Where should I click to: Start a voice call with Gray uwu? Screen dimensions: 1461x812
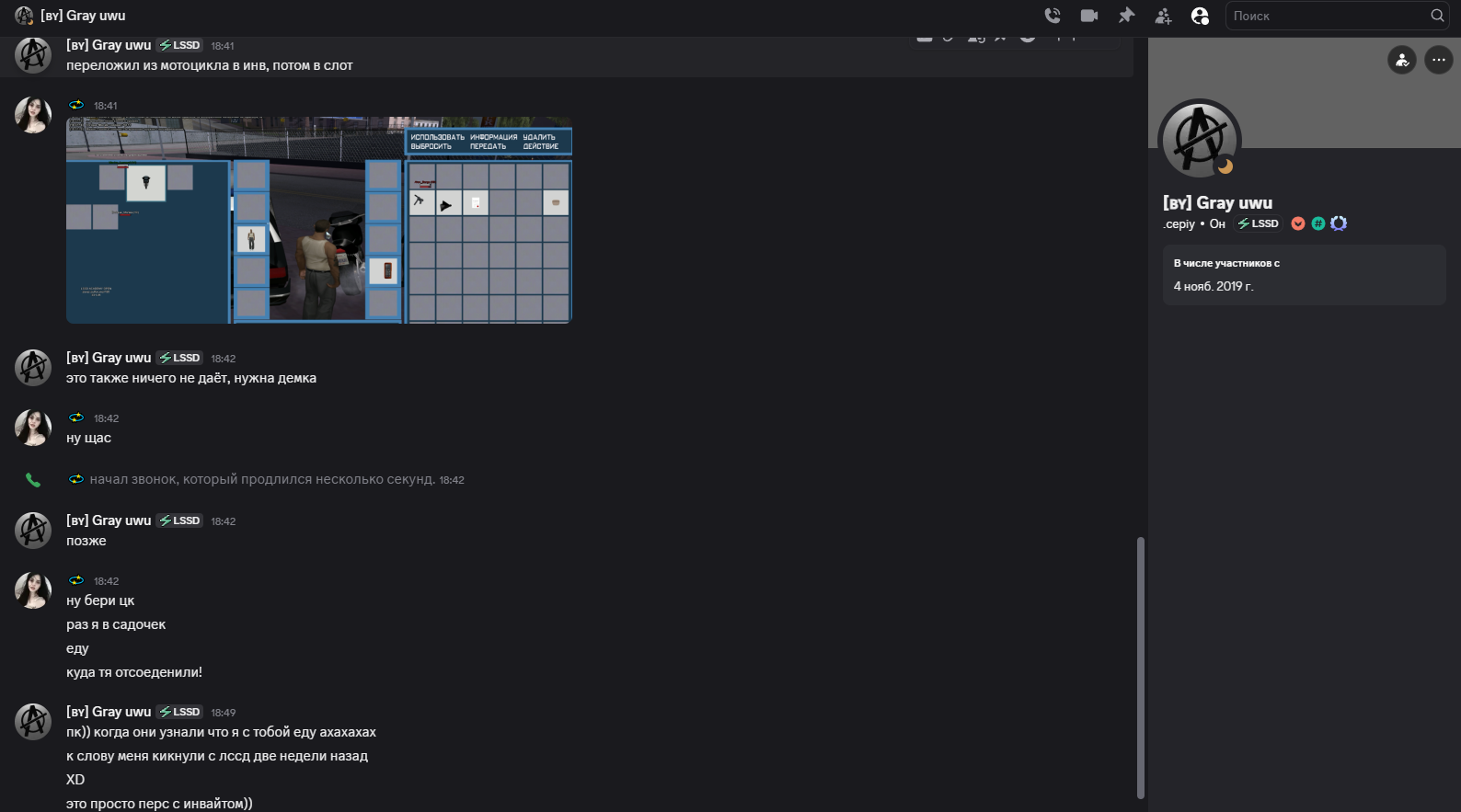pyautogui.click(x=1053, y=16)
